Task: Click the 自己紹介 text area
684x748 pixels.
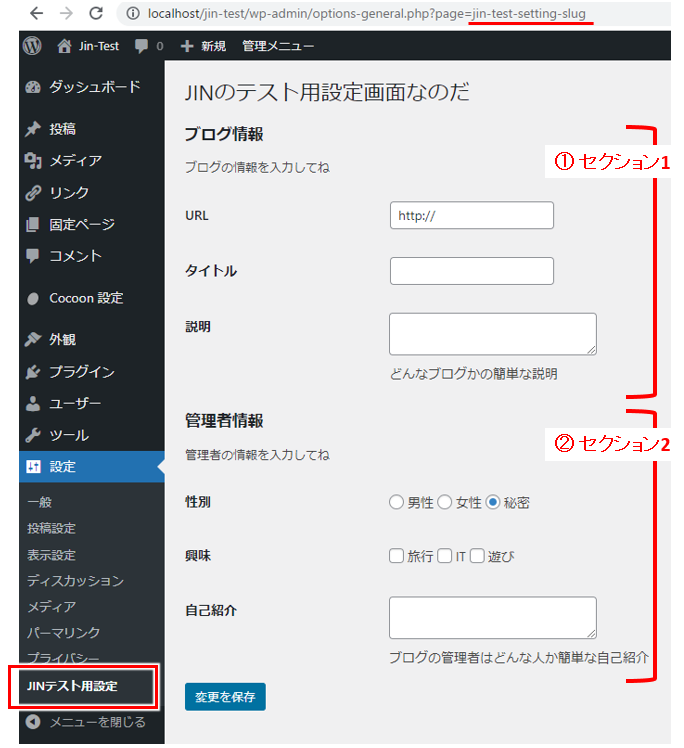Action: pos(493,617)
